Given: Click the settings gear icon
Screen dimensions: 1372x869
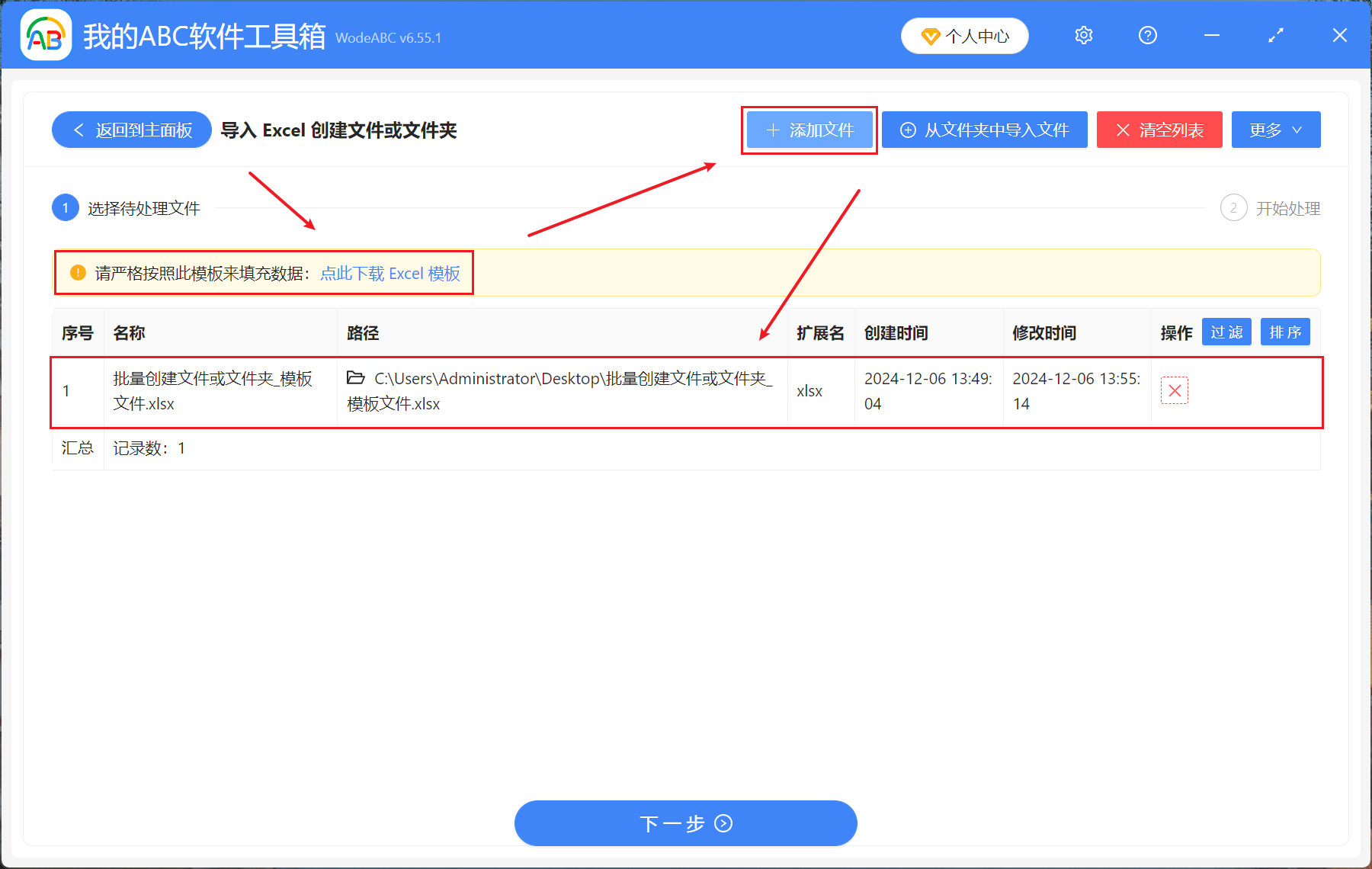Looking at the screenshot, I should click(x=1083, y=35).
